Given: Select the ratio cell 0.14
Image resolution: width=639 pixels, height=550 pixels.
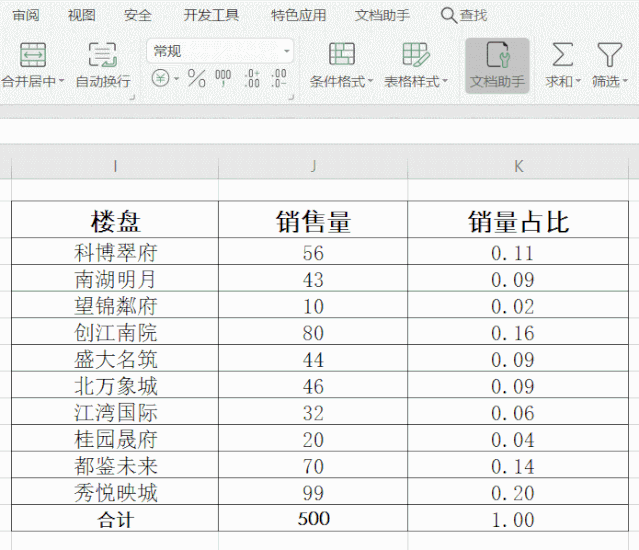Looking at the screenshot, I should click(x=518, y=465).
